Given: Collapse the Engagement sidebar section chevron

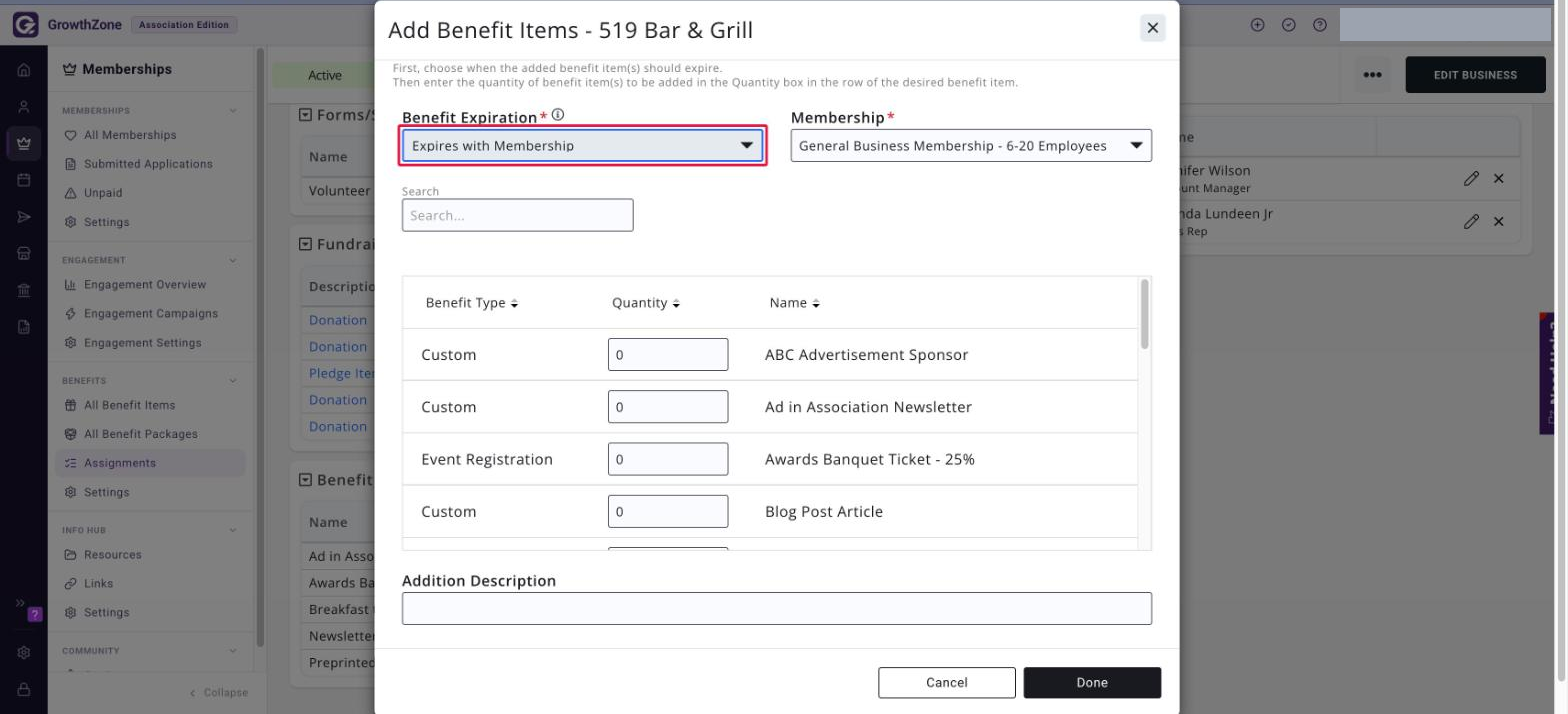Looking at the screenshot, I should pos(233,260).
